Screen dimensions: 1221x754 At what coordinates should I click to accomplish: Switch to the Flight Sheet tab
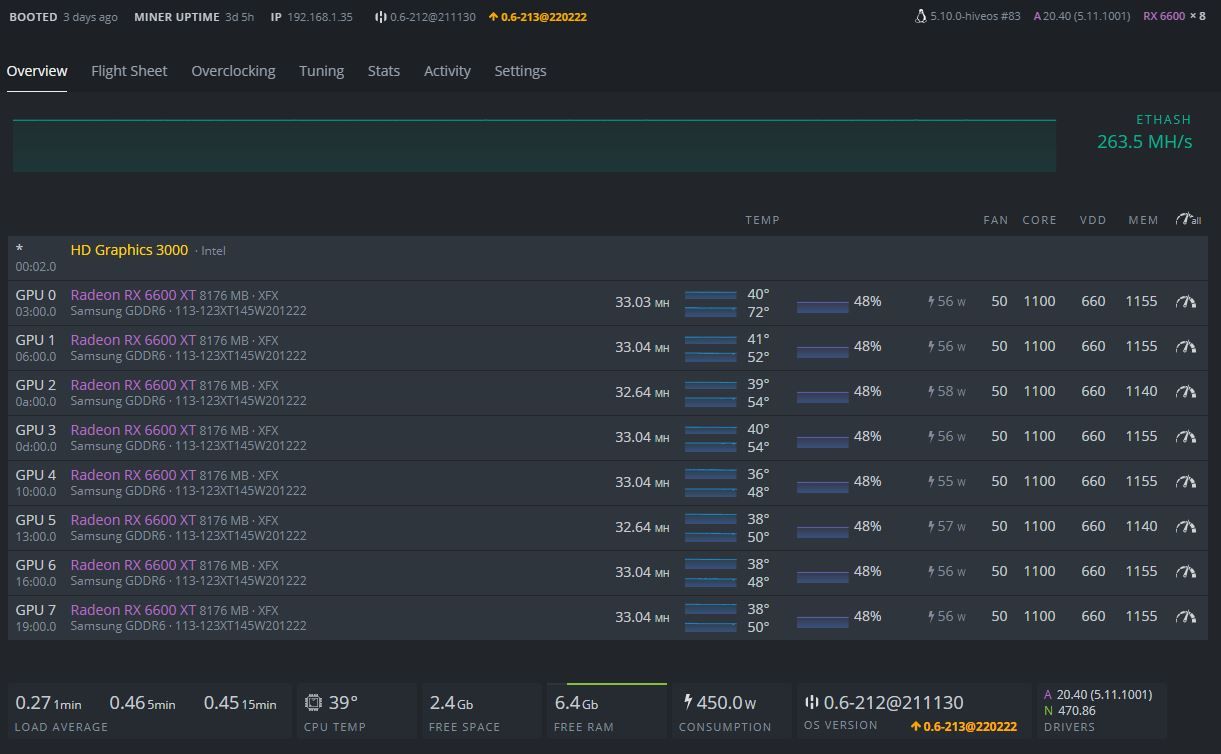tap(129, 71)
